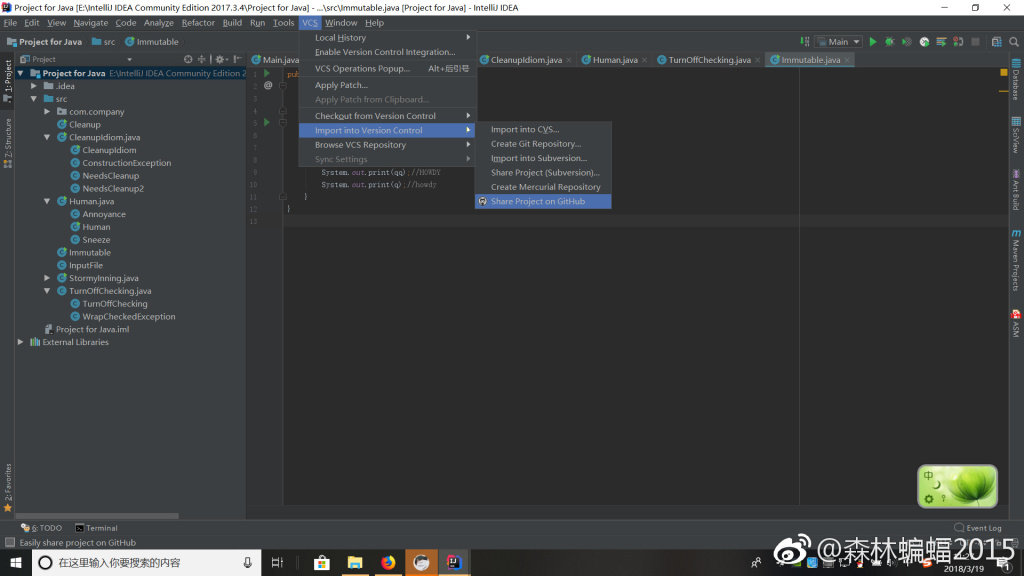Click Collapse All icon in Project panel
Image resolution: width=1024 pixels, height=576 pixels.
201,59
